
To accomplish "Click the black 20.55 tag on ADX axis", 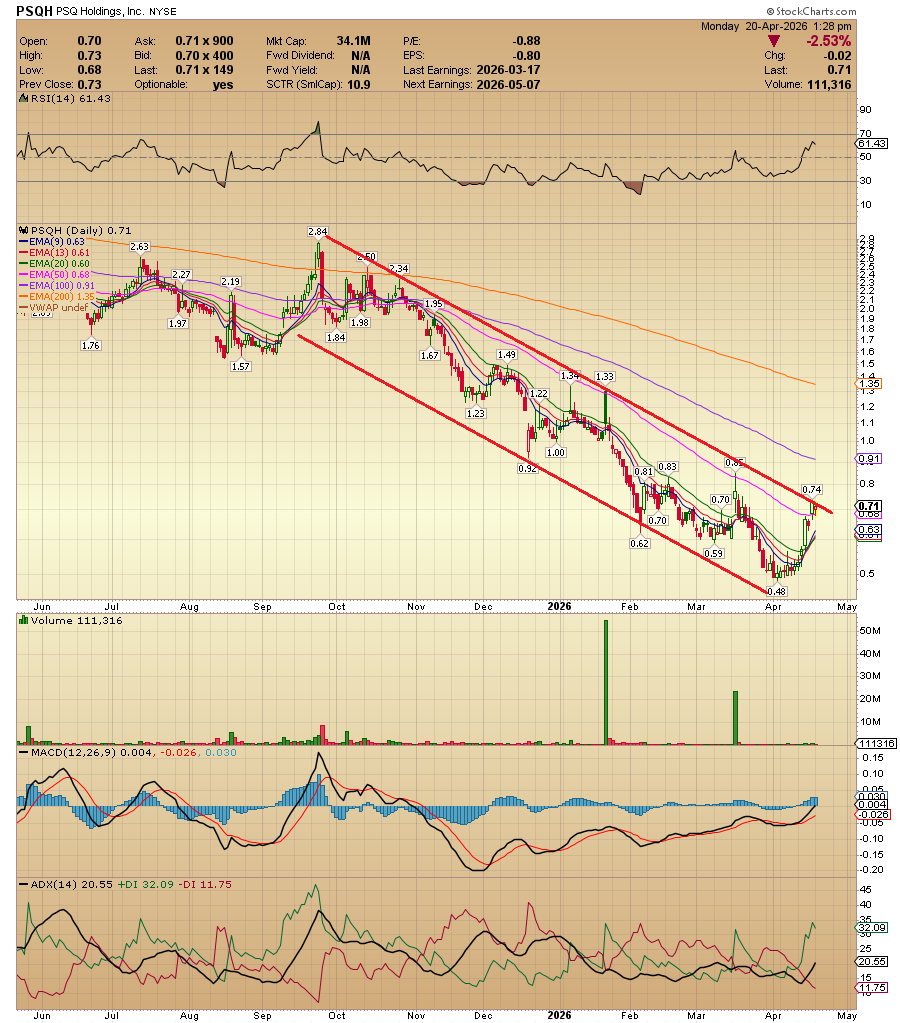I will click(x=873, y=962).
